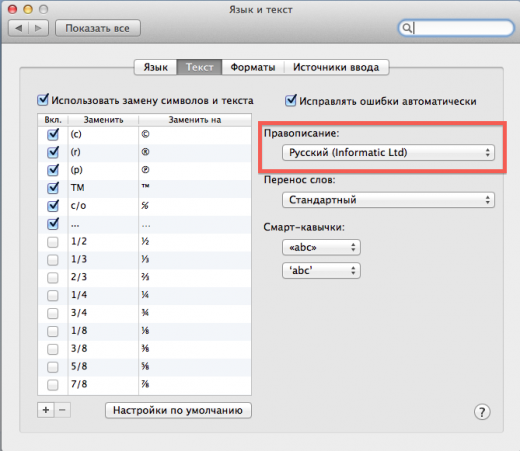Click the Показать все button
Screen dimensions: 520x451
pyautogui.click(x=98, y=28)
